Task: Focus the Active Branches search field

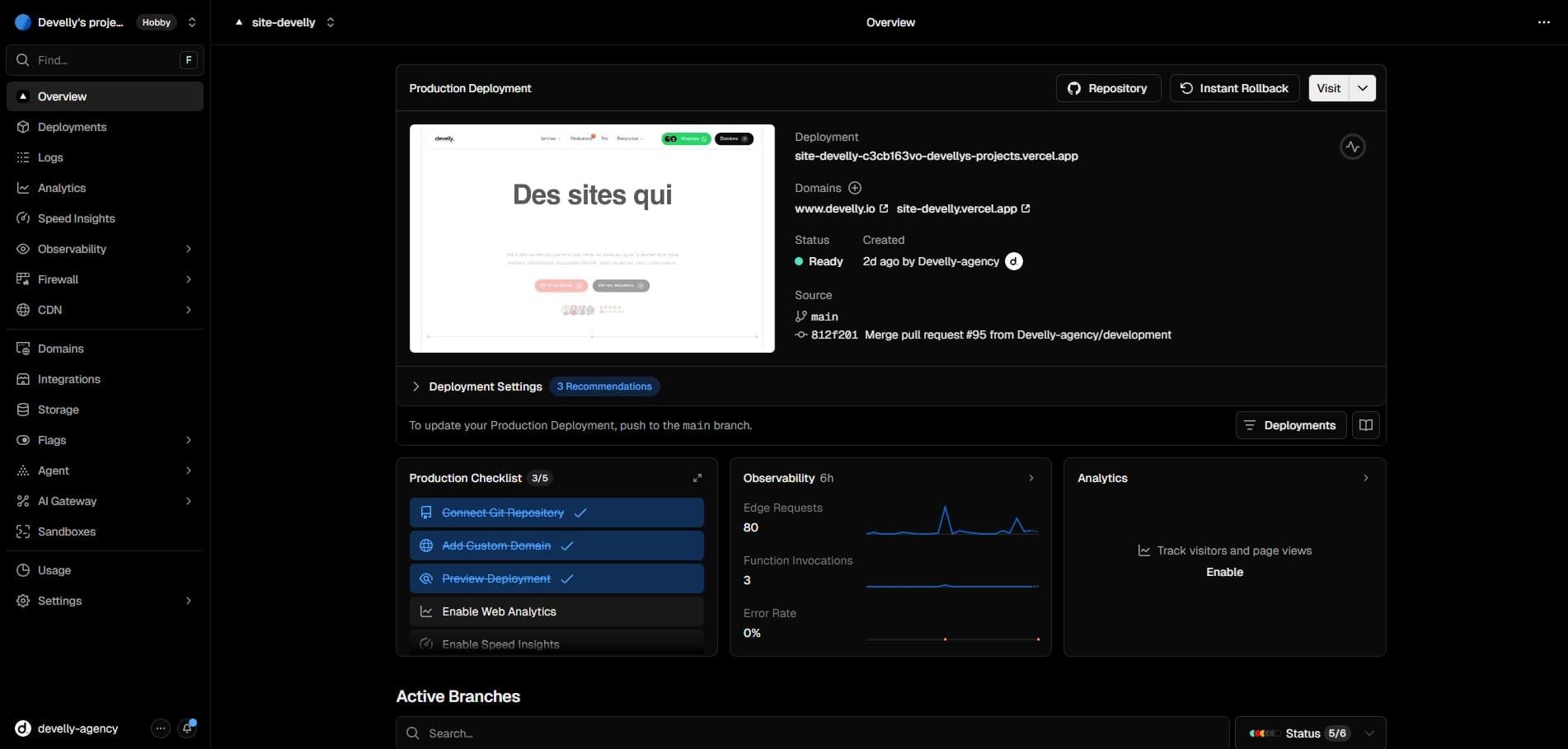Action: (x=813, y=733)
